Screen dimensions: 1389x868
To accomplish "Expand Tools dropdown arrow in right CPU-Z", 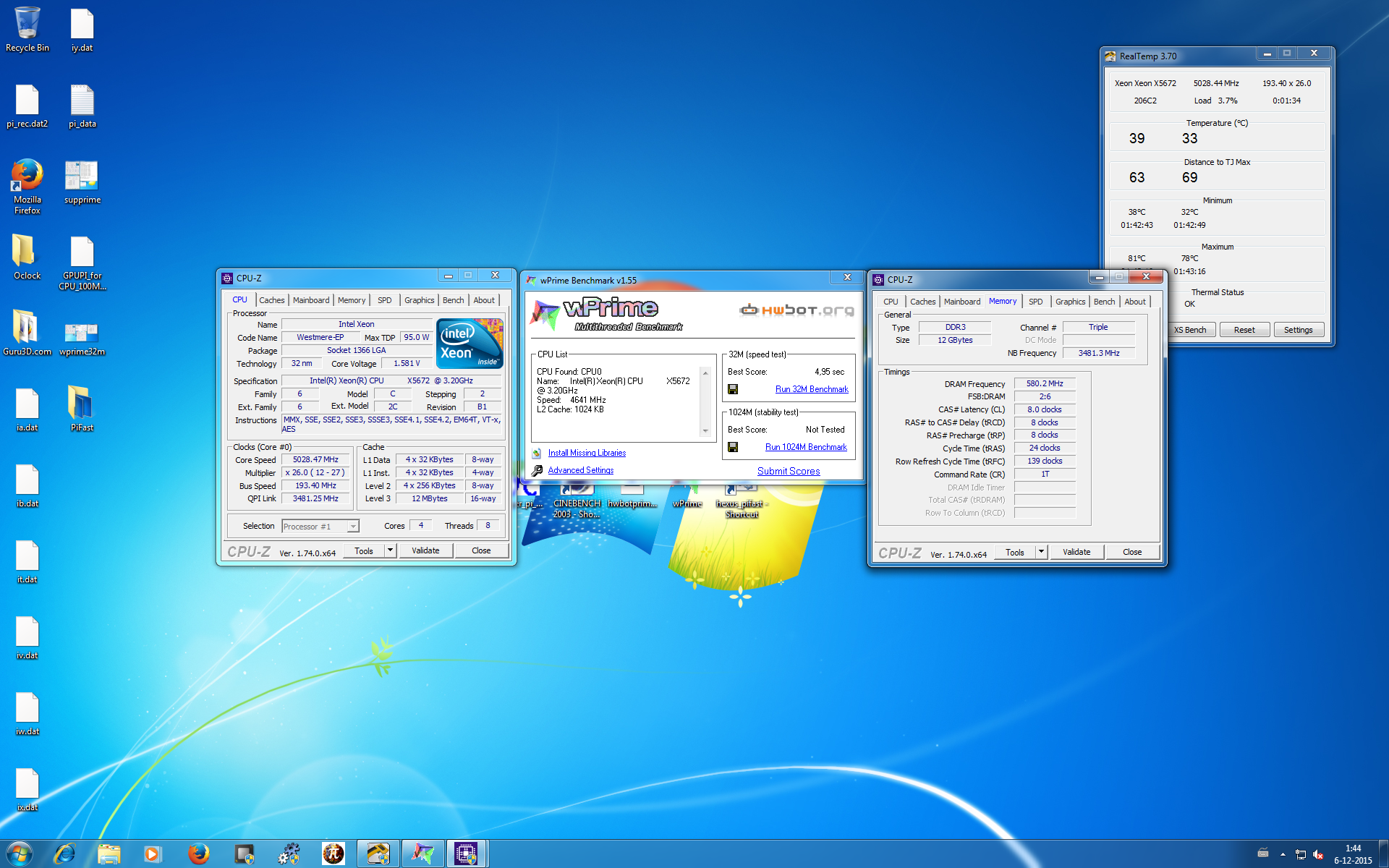I will coord(1041,552).
